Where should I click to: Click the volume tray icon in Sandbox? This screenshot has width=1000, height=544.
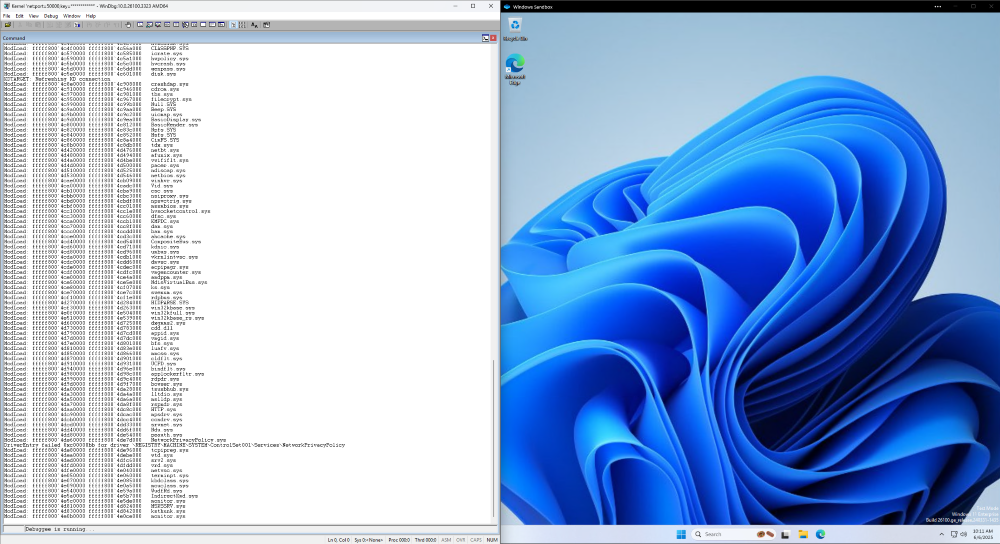pos(964,534)
